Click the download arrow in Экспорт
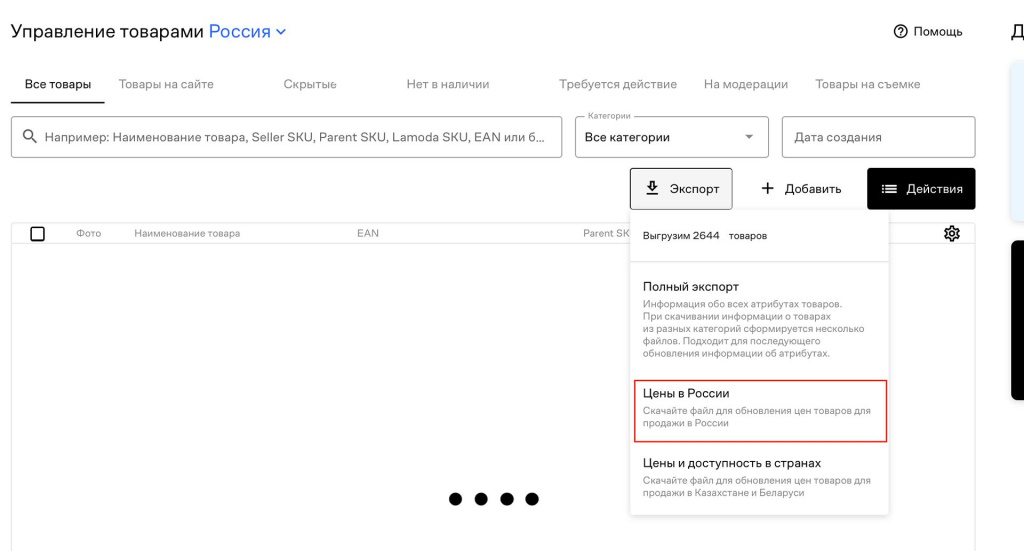Screen dimensions: 1024x551 652,189
